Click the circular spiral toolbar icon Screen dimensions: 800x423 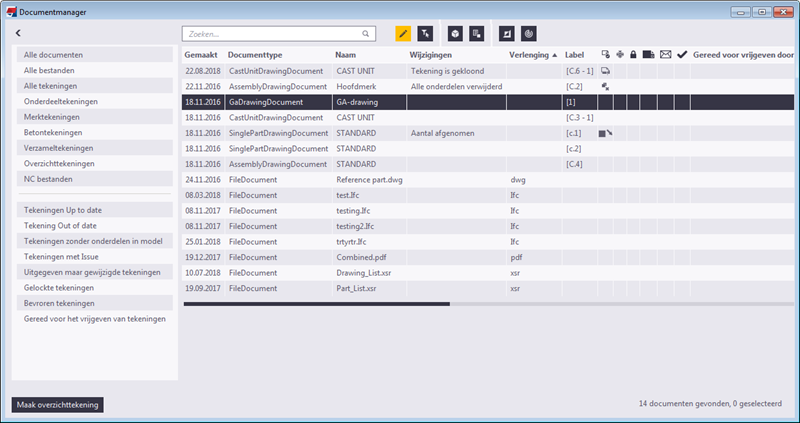[x=529, y=33]
